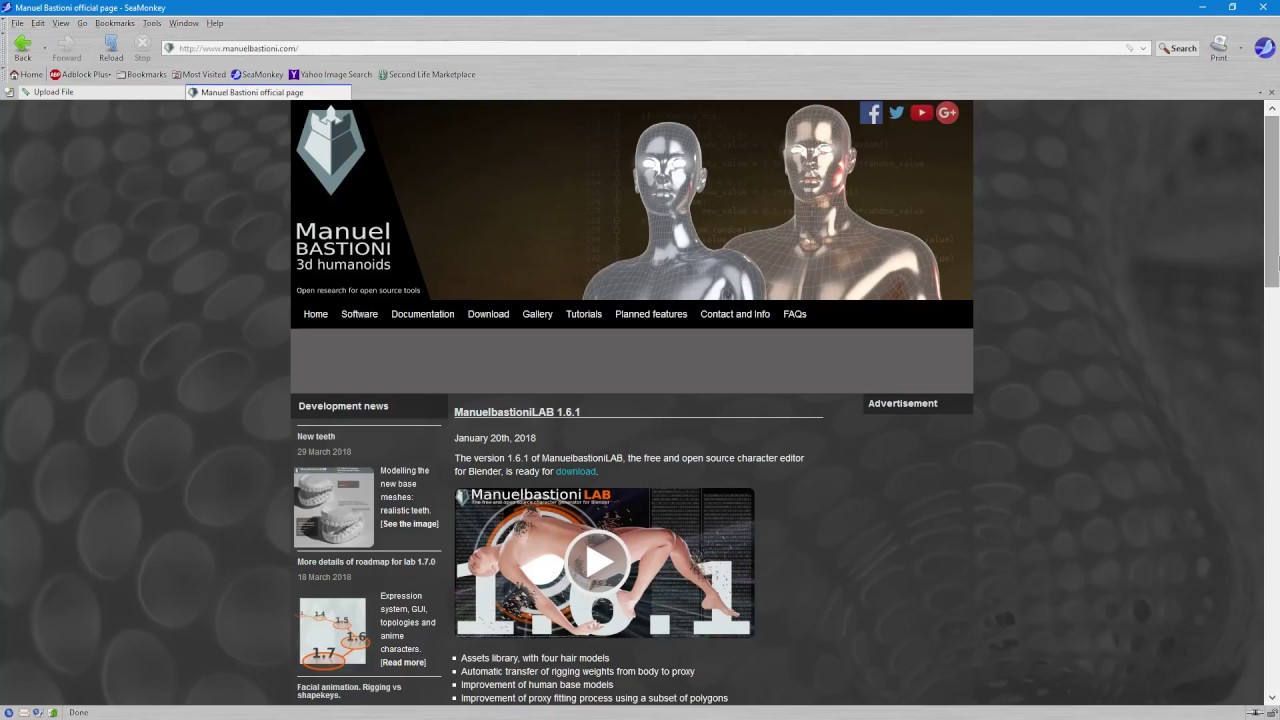Click the SeaMonkey throbber logo
The width and height of the screenshot is (1280, 720).
tap(1264, 47)
